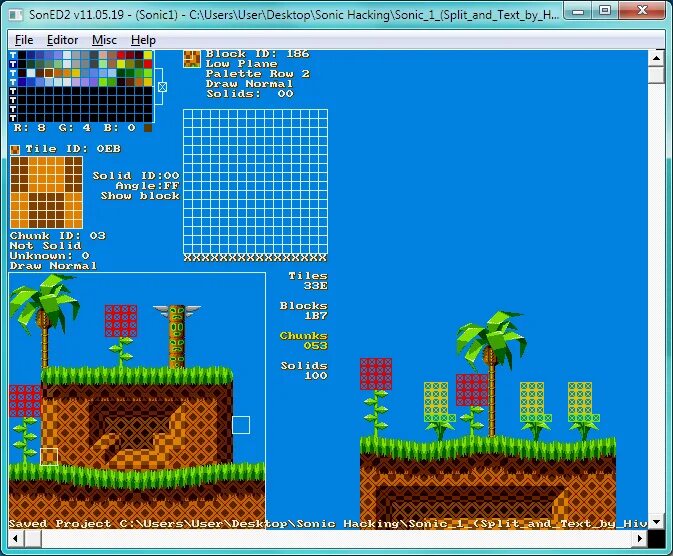Image resolution: width=673 pixels, height=556 pixels.
Task: Click the Chunk ID: 03 label
Action: (58, 236)
